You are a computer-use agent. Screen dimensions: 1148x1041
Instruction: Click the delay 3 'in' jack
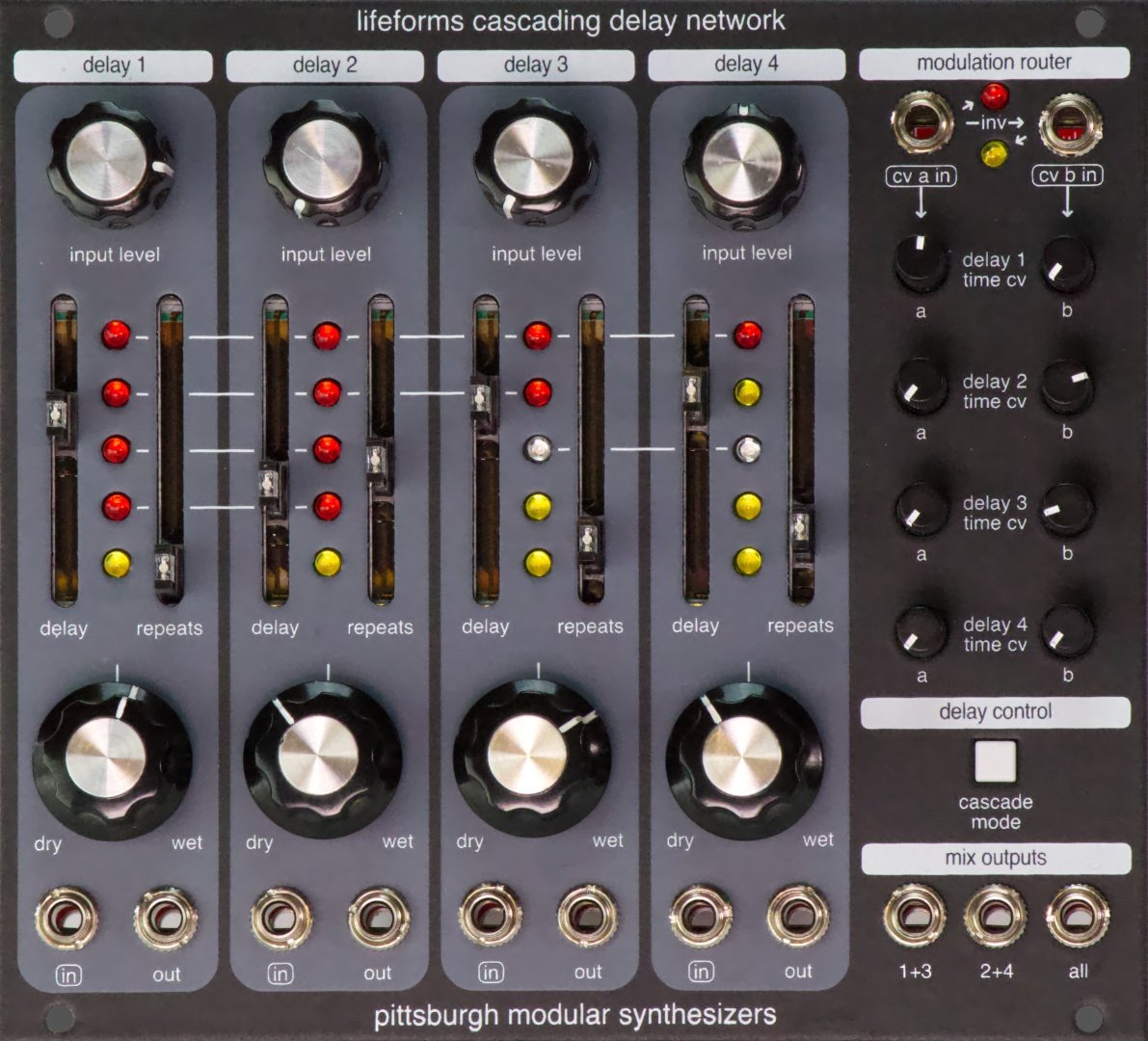[x=491, y=916]
